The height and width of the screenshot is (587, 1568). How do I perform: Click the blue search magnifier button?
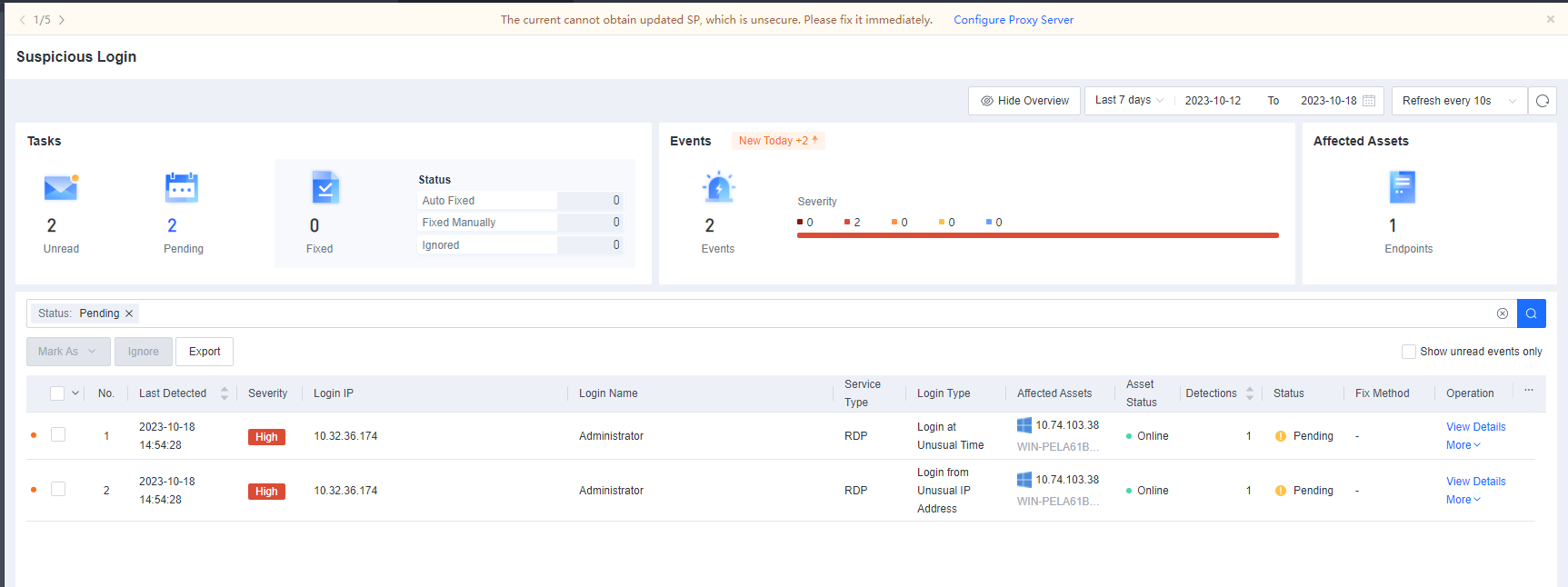1532,313
